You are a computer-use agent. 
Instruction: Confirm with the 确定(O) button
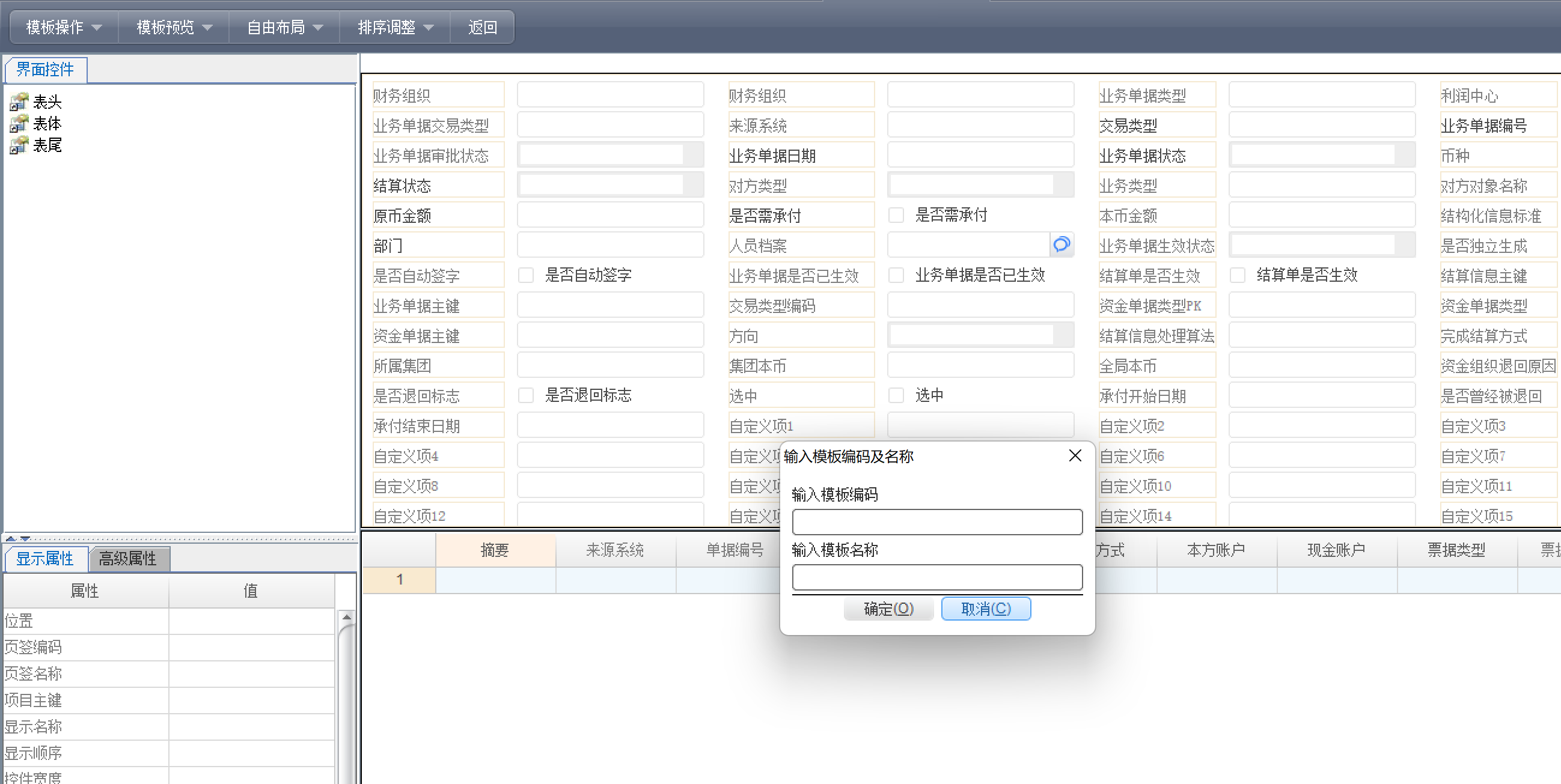tap(888, 609)
